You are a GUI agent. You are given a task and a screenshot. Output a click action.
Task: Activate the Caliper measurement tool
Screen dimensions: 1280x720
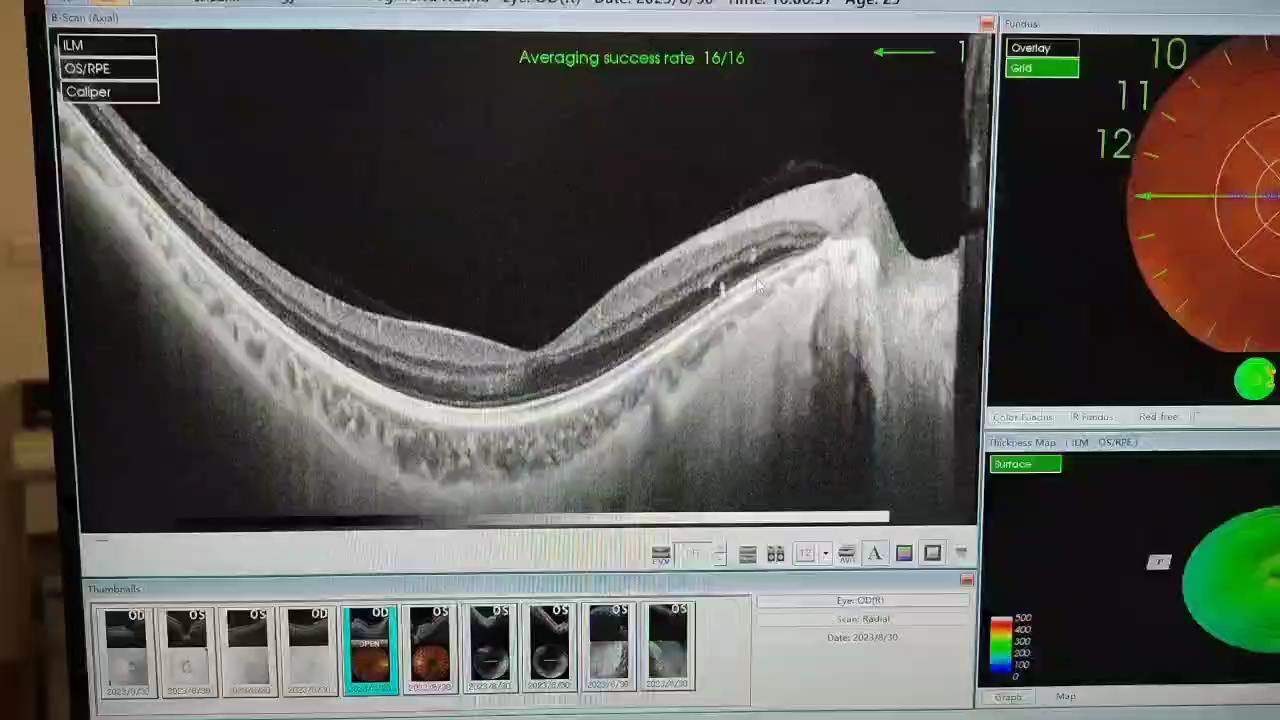coord(108,92)
